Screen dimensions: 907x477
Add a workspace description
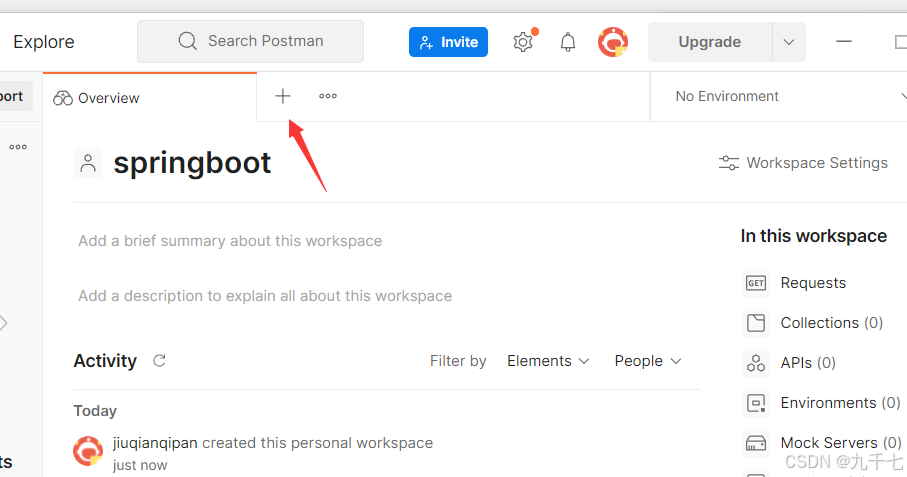(x=265, y=295)
